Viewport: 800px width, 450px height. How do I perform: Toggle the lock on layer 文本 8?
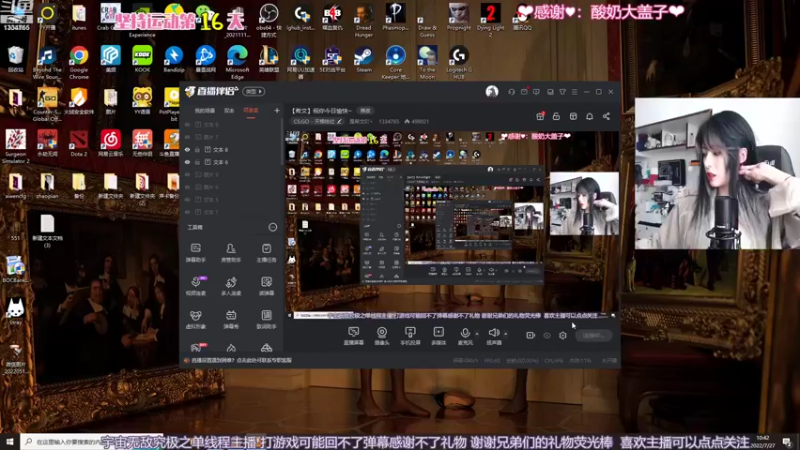pyautogui.click(x=197, y=149)
